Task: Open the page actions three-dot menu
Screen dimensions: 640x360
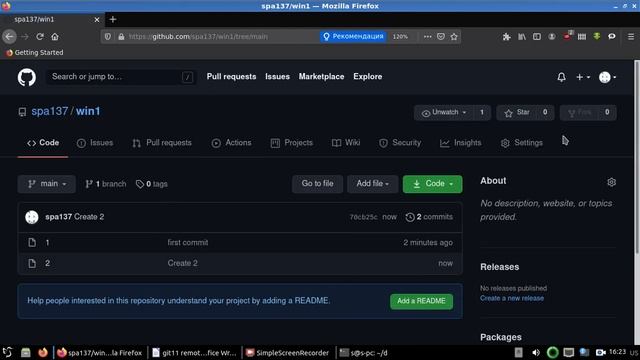Action: (x=427, y=36)
